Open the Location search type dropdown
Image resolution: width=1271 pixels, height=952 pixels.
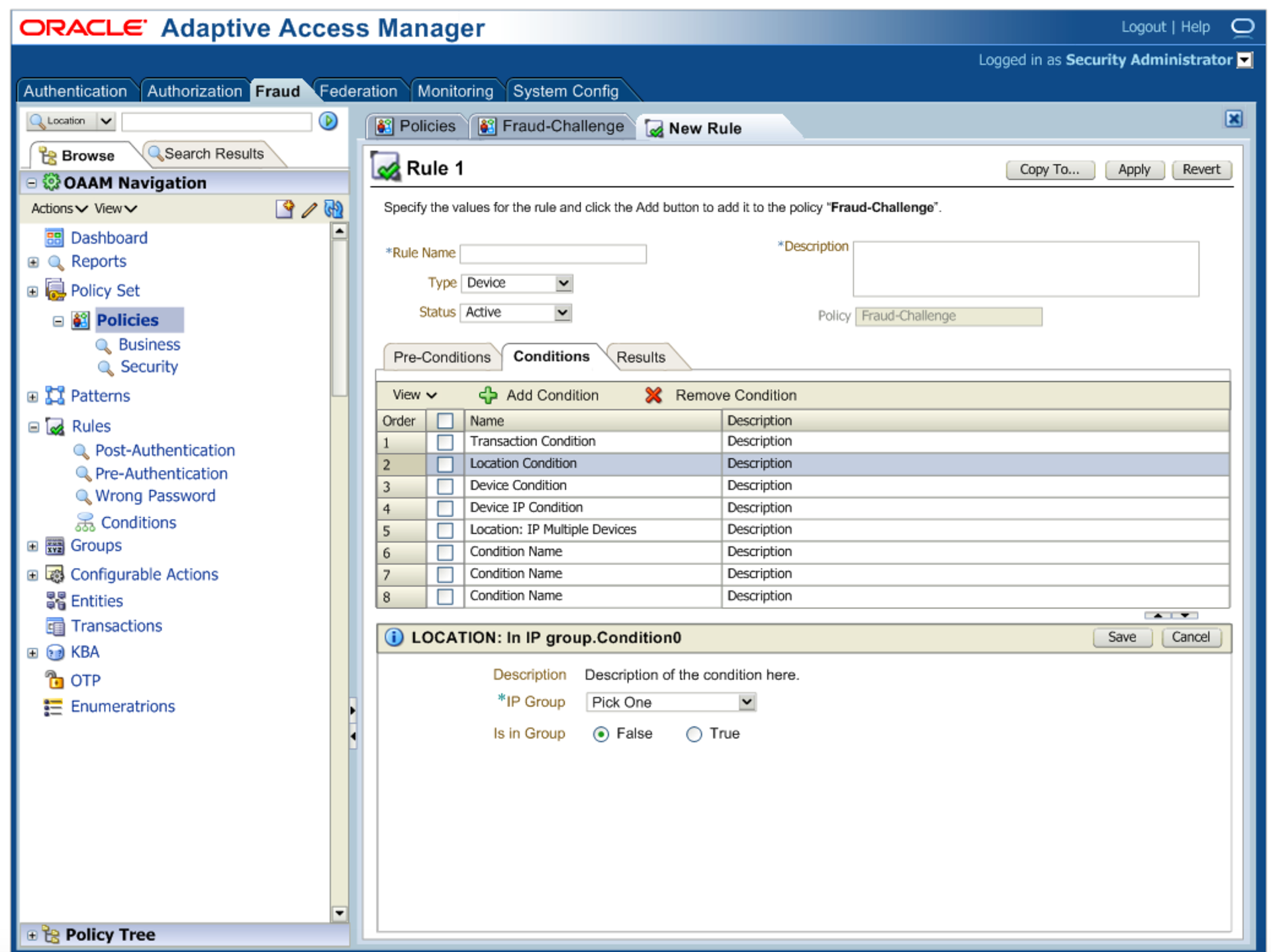coord(72,121)
